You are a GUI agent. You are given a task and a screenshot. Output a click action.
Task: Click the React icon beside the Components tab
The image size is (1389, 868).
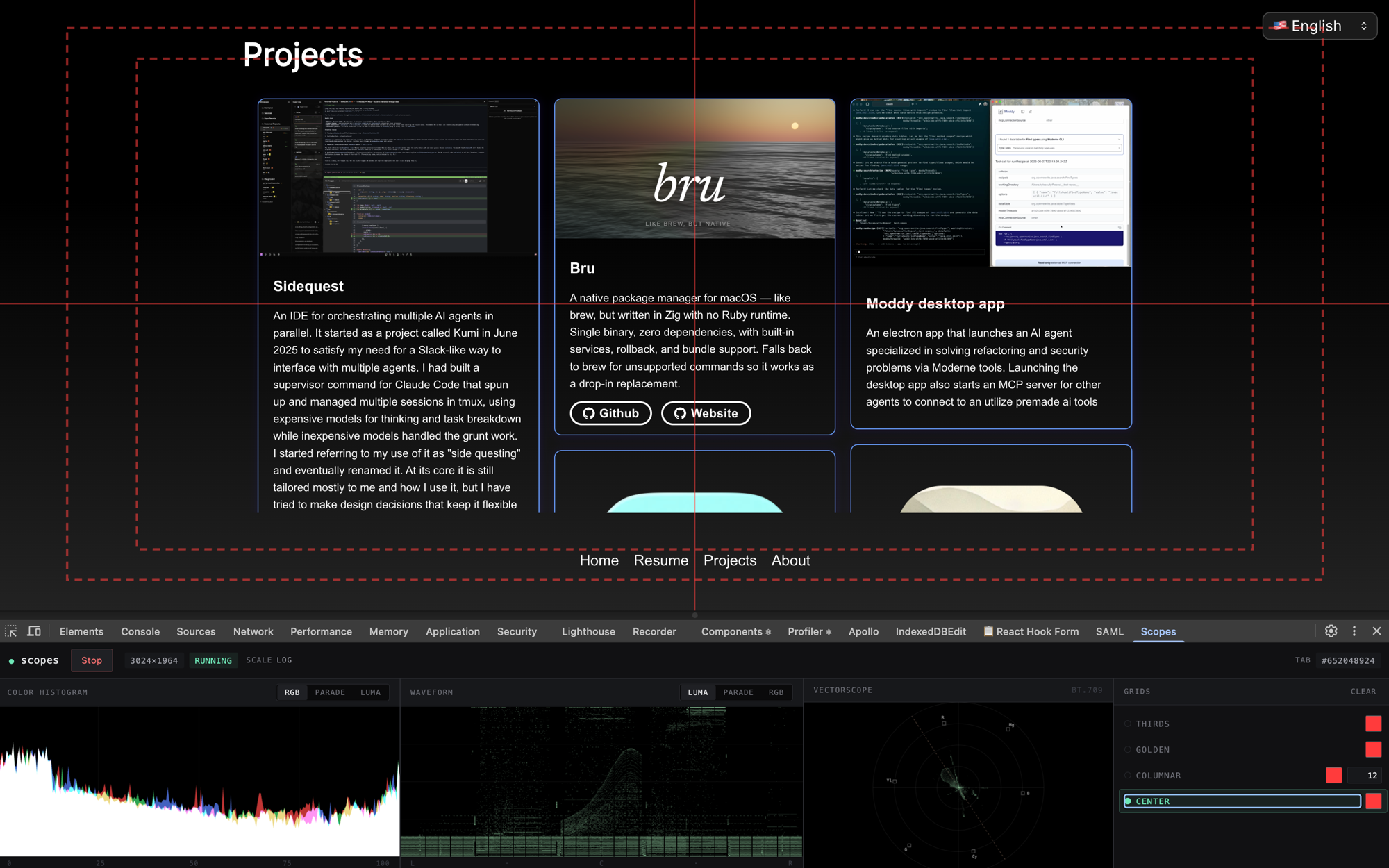click(767, 632)
